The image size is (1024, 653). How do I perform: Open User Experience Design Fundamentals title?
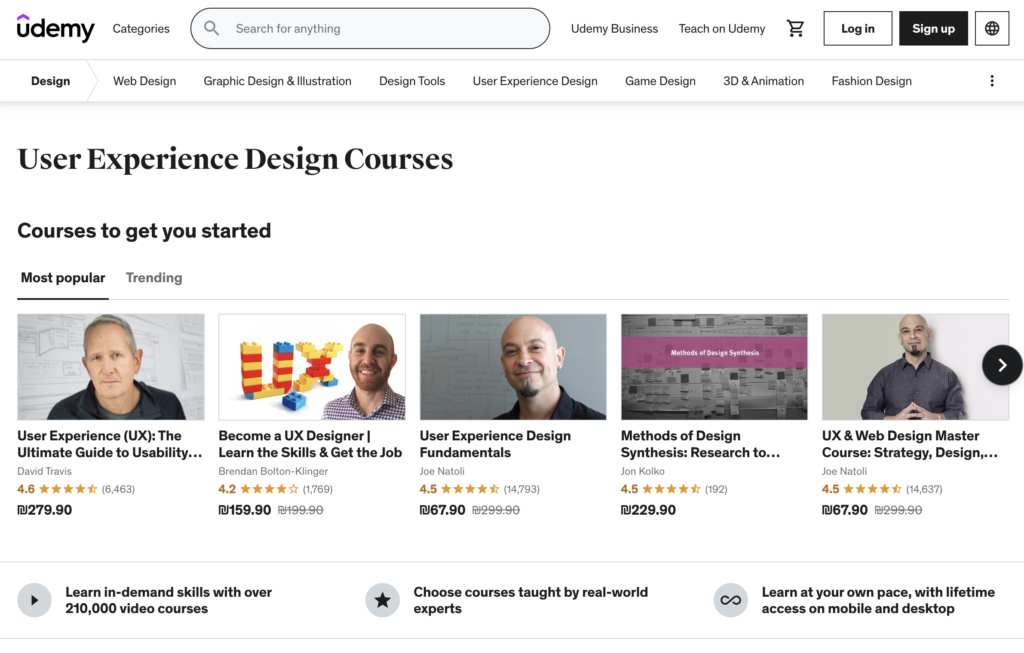coord(495,444)
